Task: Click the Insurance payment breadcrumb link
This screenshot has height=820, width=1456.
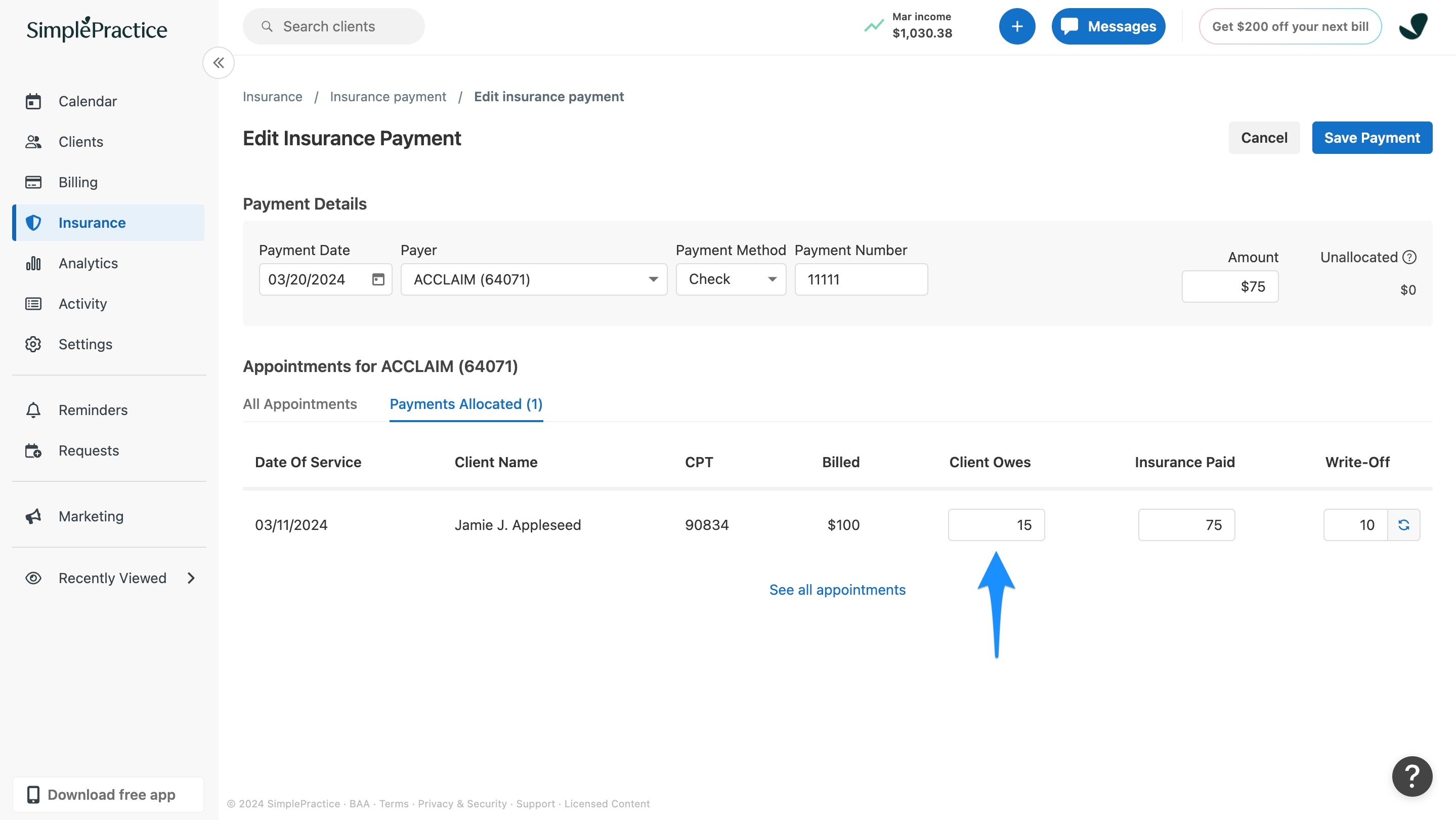Action: pos(388,97)
